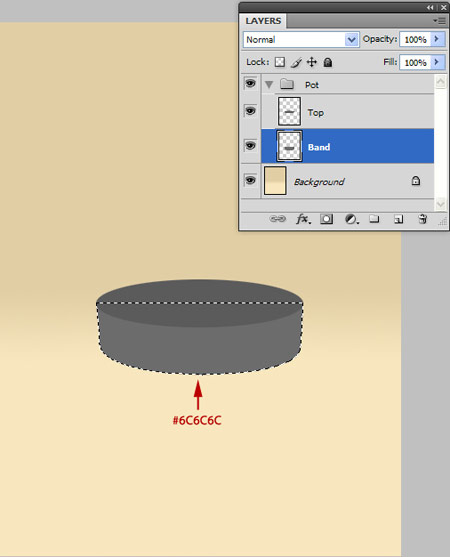Select the Background layer thumbnail
Viewport: 450px width, 557px height.
[x=275, y=181]
